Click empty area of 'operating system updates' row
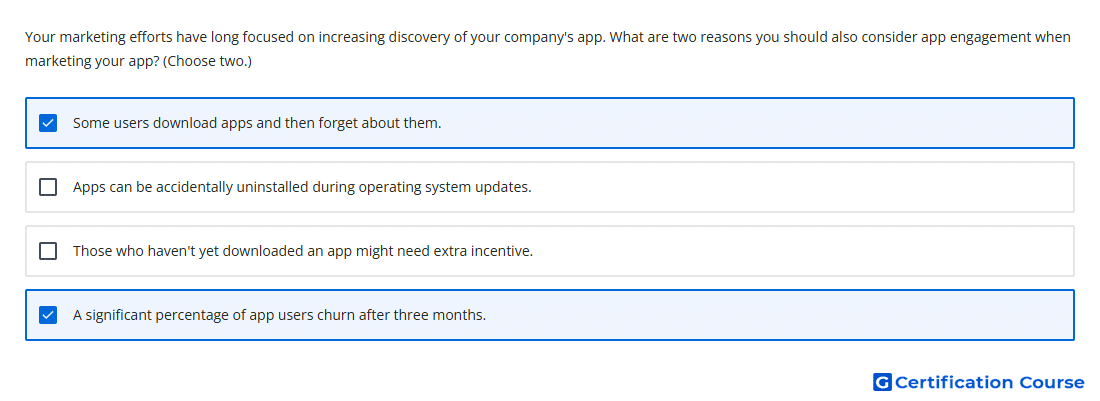Image resolution: width=1100 pixels, height=401 pixels. (x=800, y=187)
